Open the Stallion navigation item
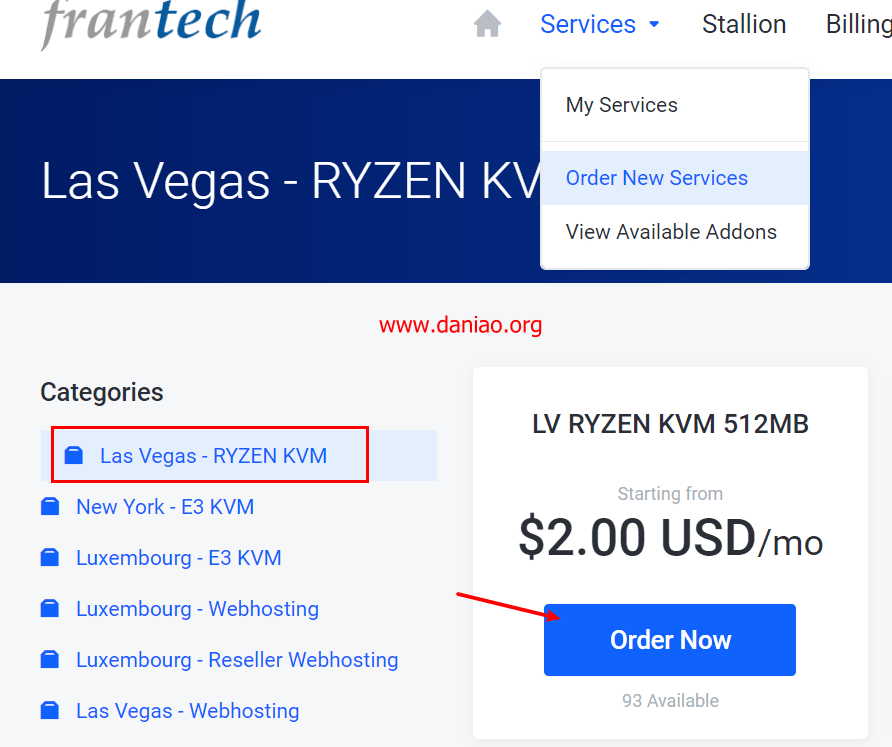This screenshot has width=892, height=747. click(x=744, y=24)
